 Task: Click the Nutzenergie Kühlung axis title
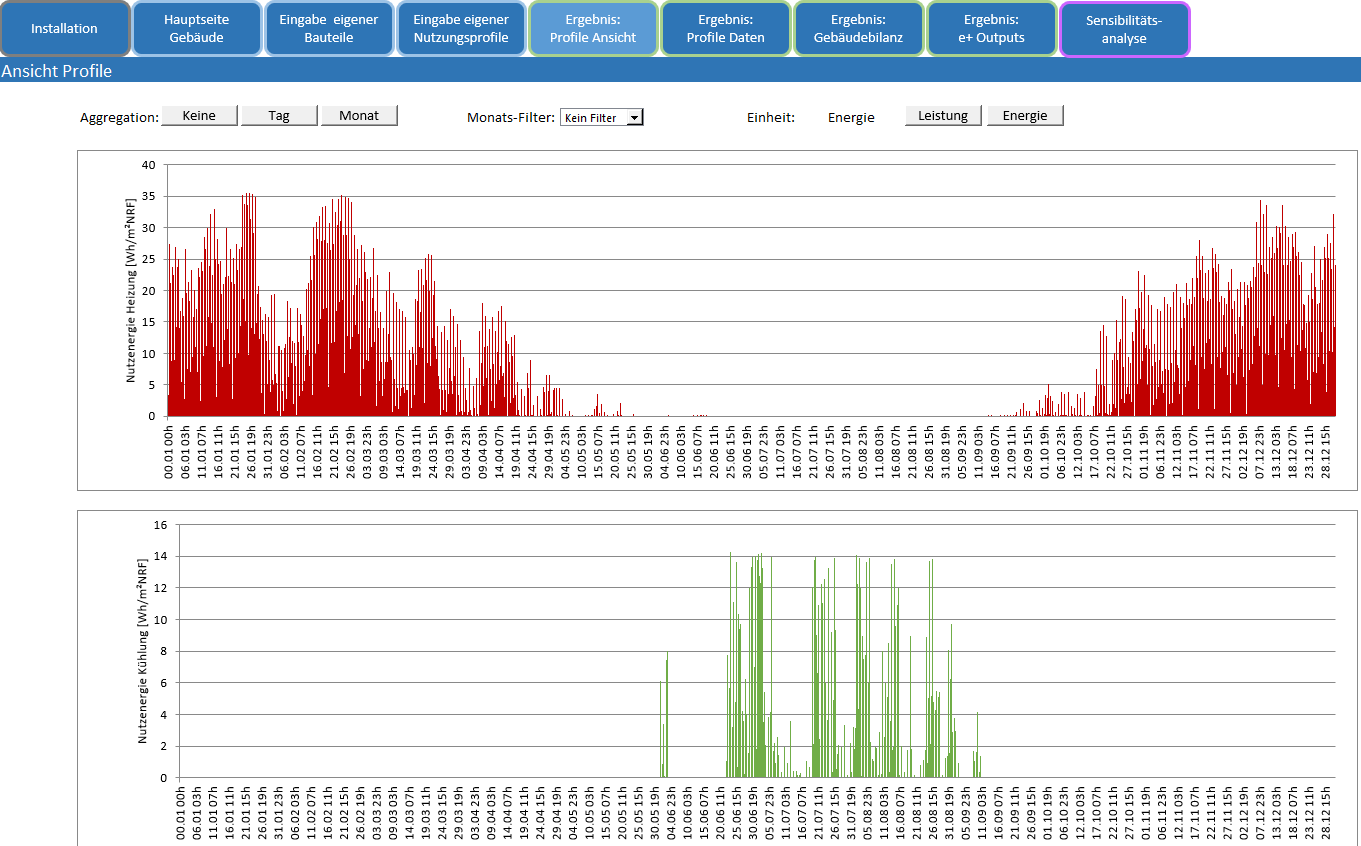(143, 650)
